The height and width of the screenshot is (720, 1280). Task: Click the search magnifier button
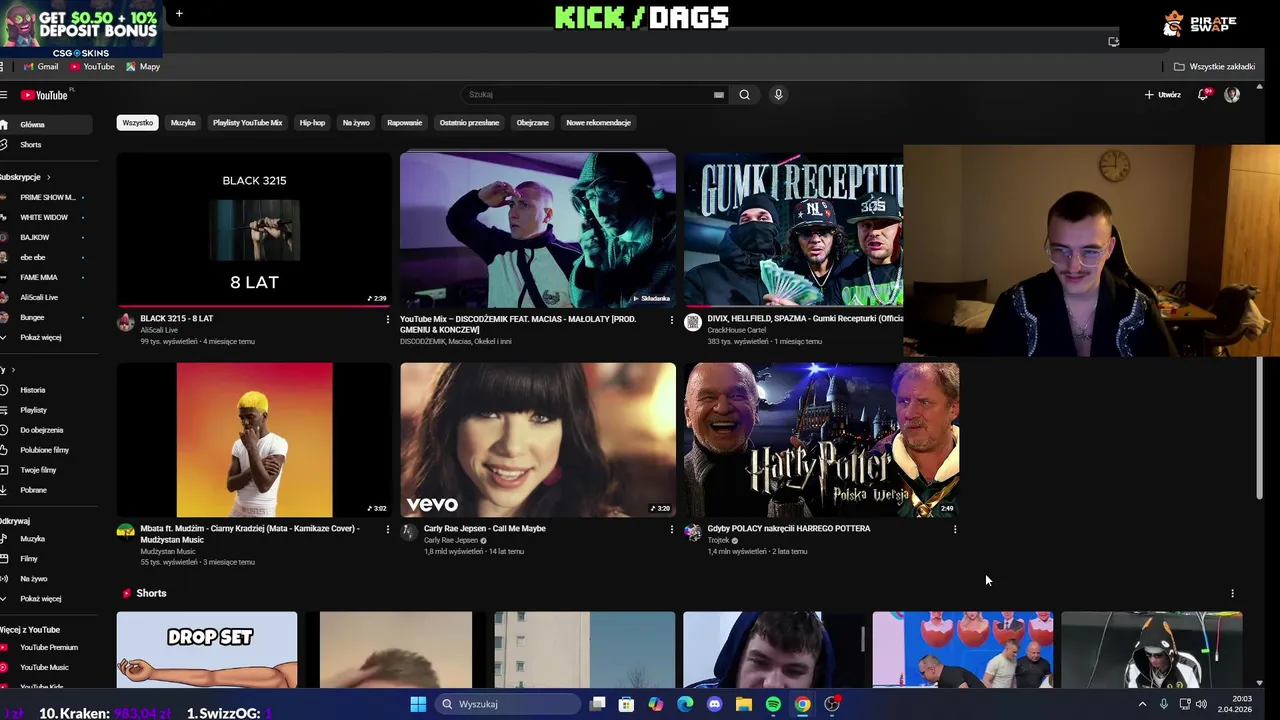744,95
